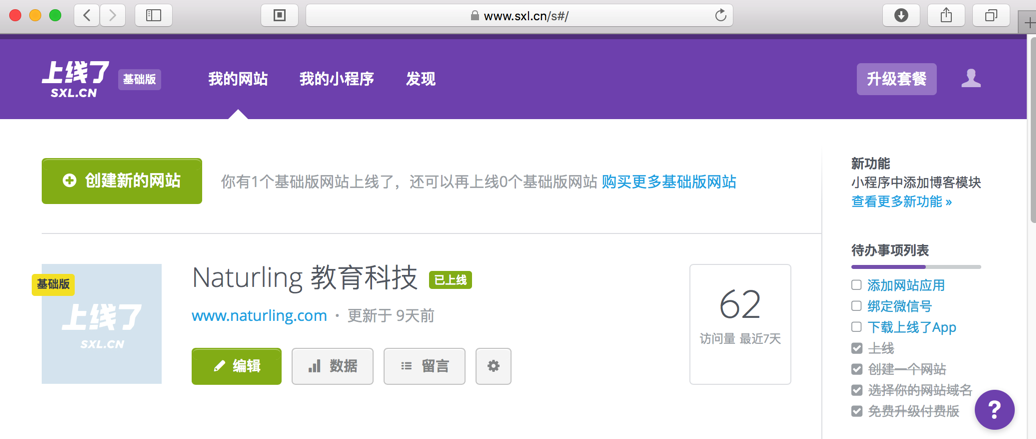Click the 待办事项列表 heading
Image resolution: width=1036 pixels, height=439 pixels.
coord(890,251)
